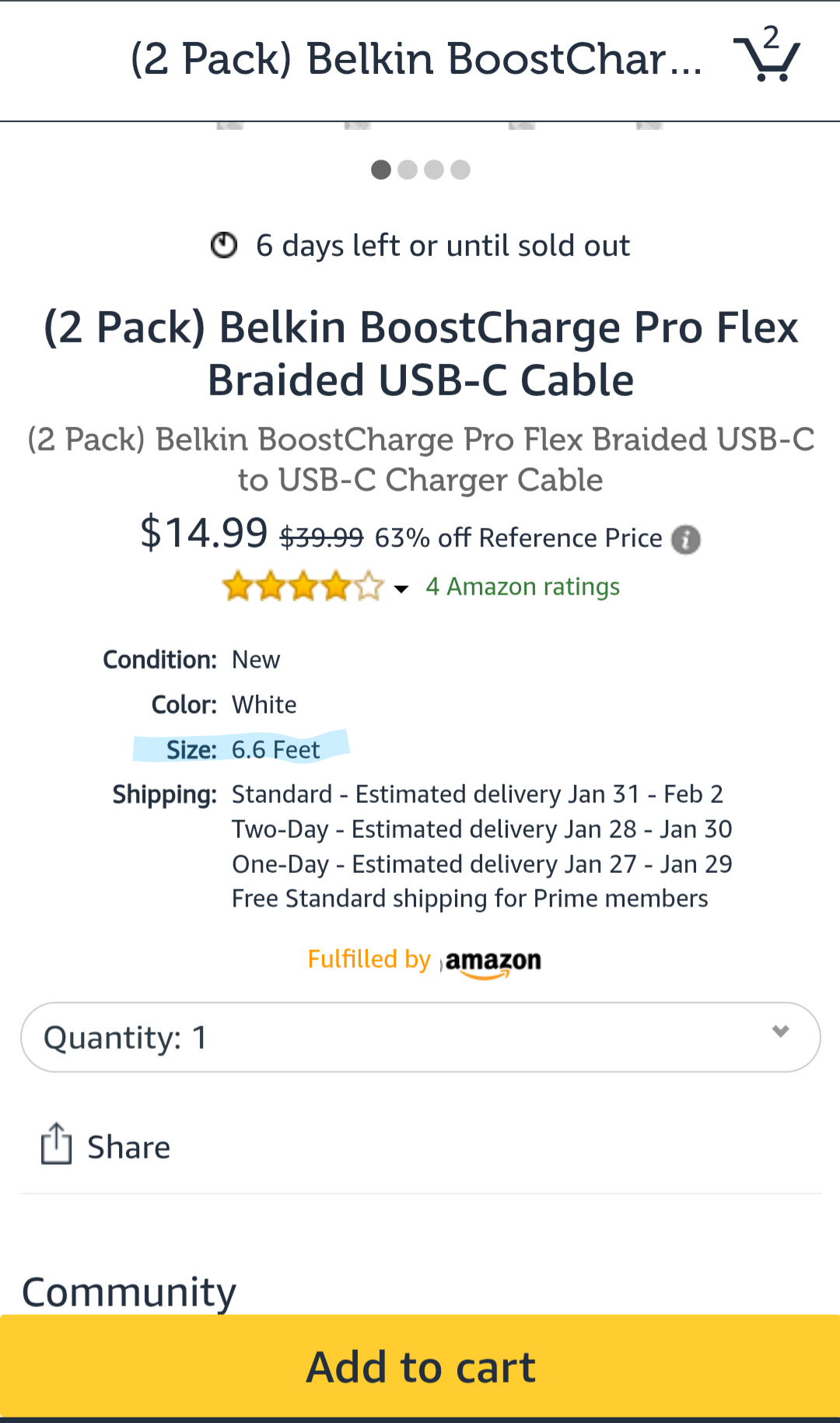Image resolution: width=840 pixels, height=1423 pixels.
Task: Go to the second image dot
Action: click(x=408, y=170)
